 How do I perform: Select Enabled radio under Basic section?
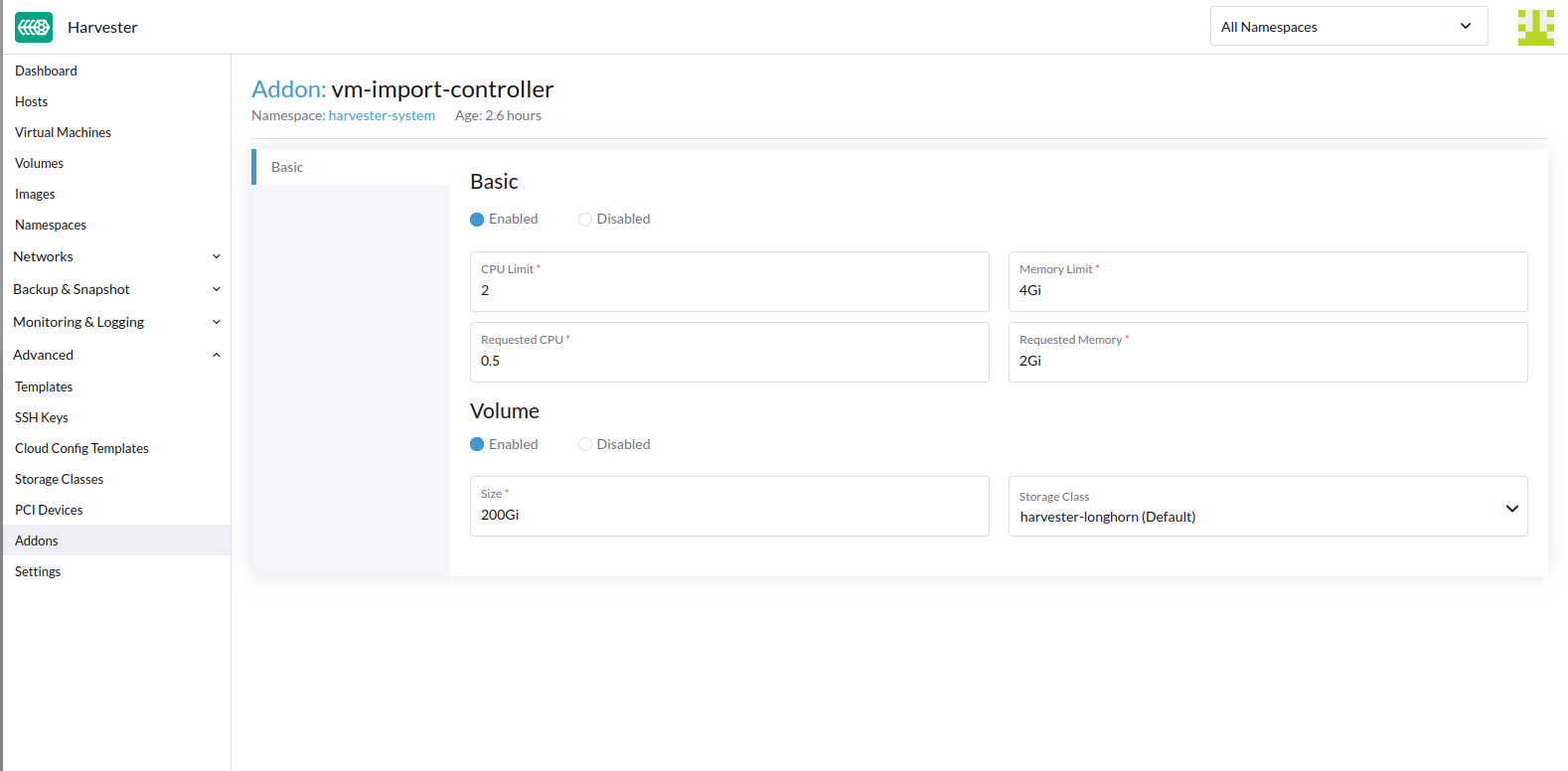477,220
